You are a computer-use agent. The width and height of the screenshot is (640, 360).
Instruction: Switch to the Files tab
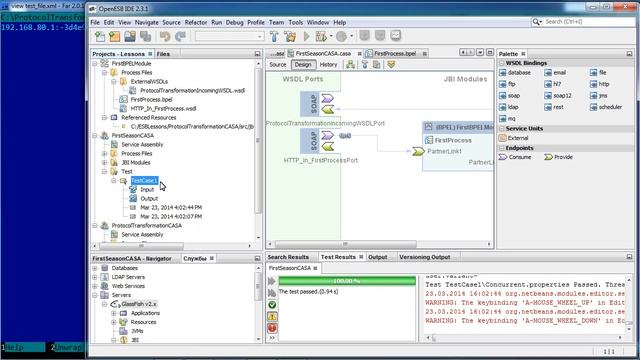click(163, 54)
